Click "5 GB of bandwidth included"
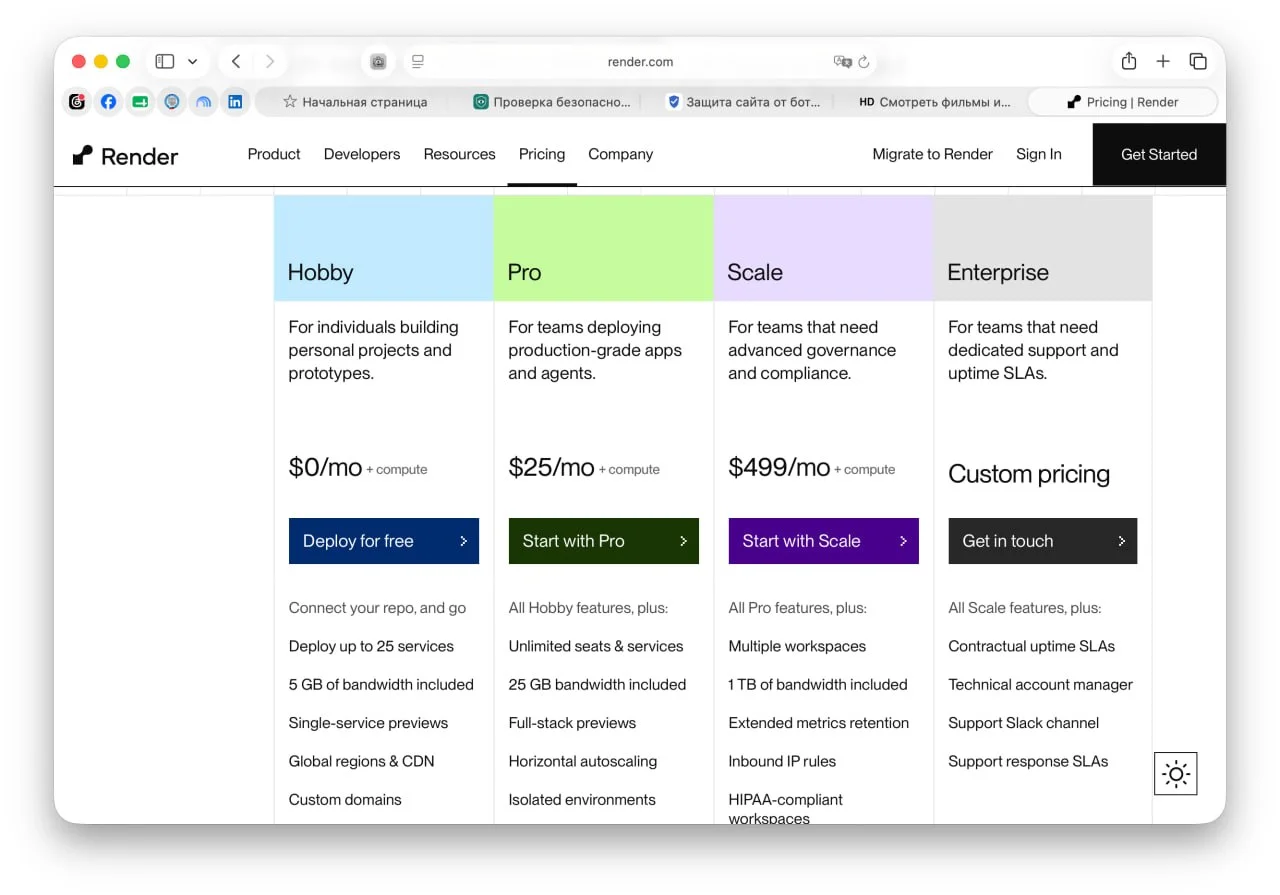This screenshot has width=1280, height=895. click(381, 685)
